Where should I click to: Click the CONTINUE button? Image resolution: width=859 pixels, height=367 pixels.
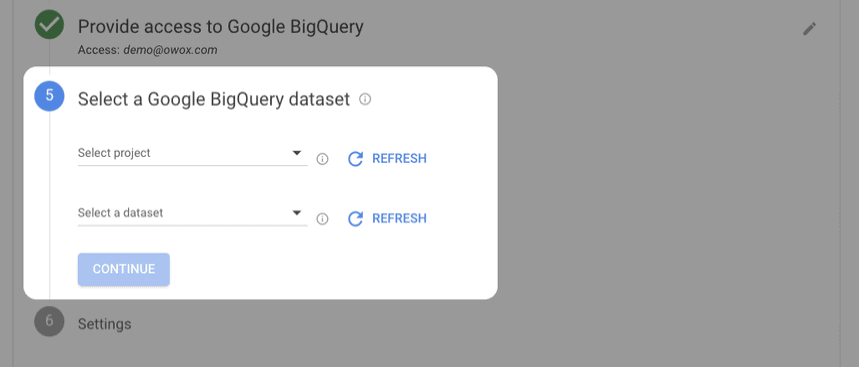click(x=124, y=269)
